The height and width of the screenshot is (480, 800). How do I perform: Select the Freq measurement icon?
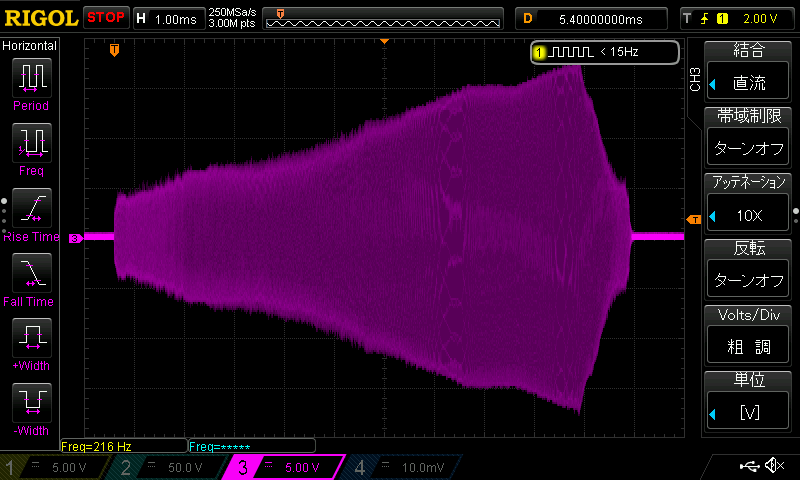coord(32,143)
